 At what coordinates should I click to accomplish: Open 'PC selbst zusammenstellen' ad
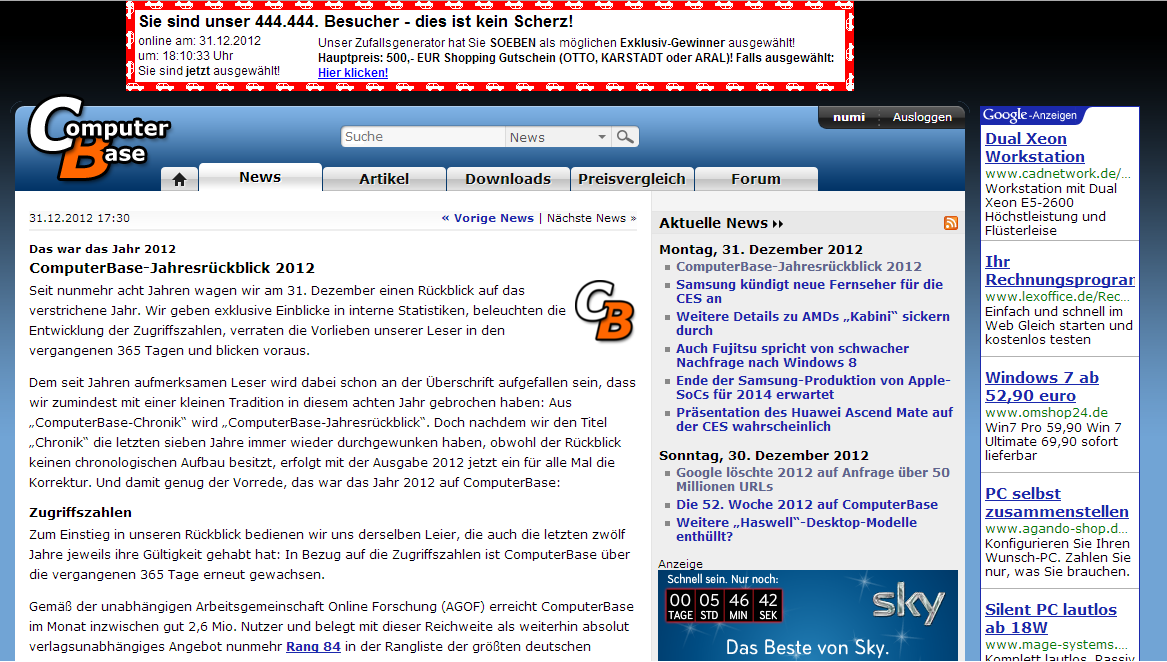[1057, 503]
